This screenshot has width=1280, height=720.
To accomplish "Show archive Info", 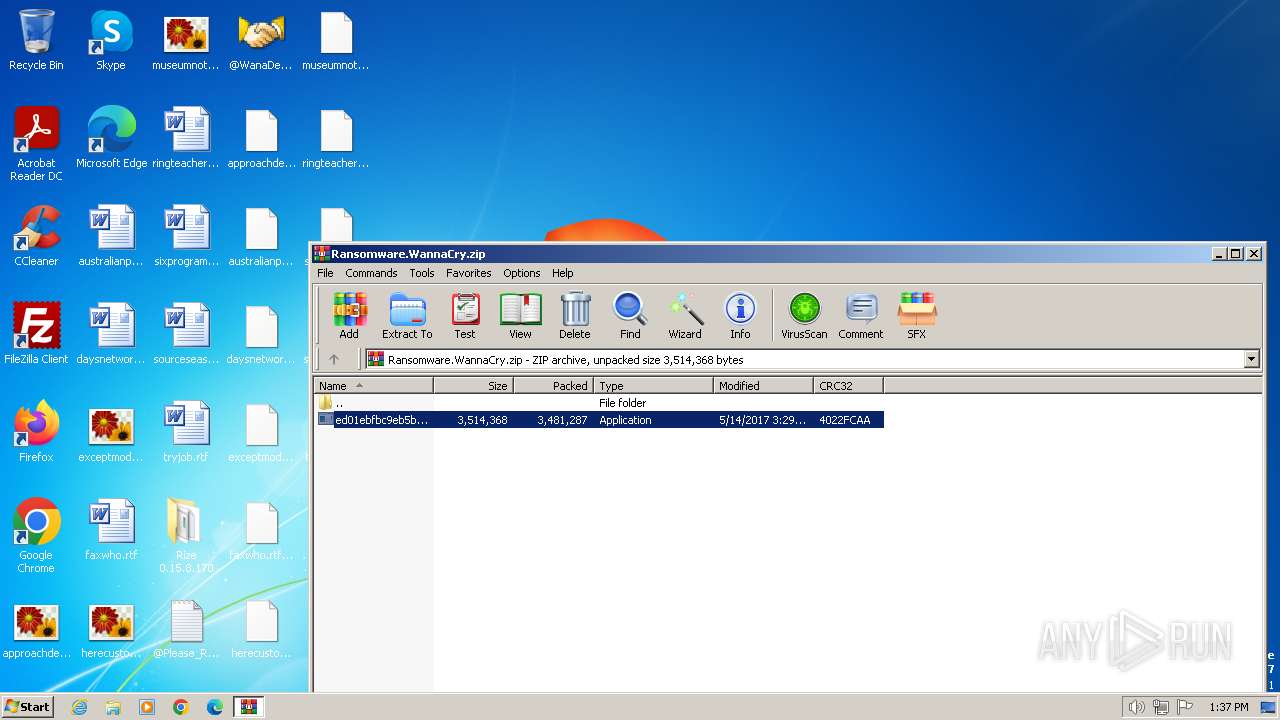I will 740,316.
